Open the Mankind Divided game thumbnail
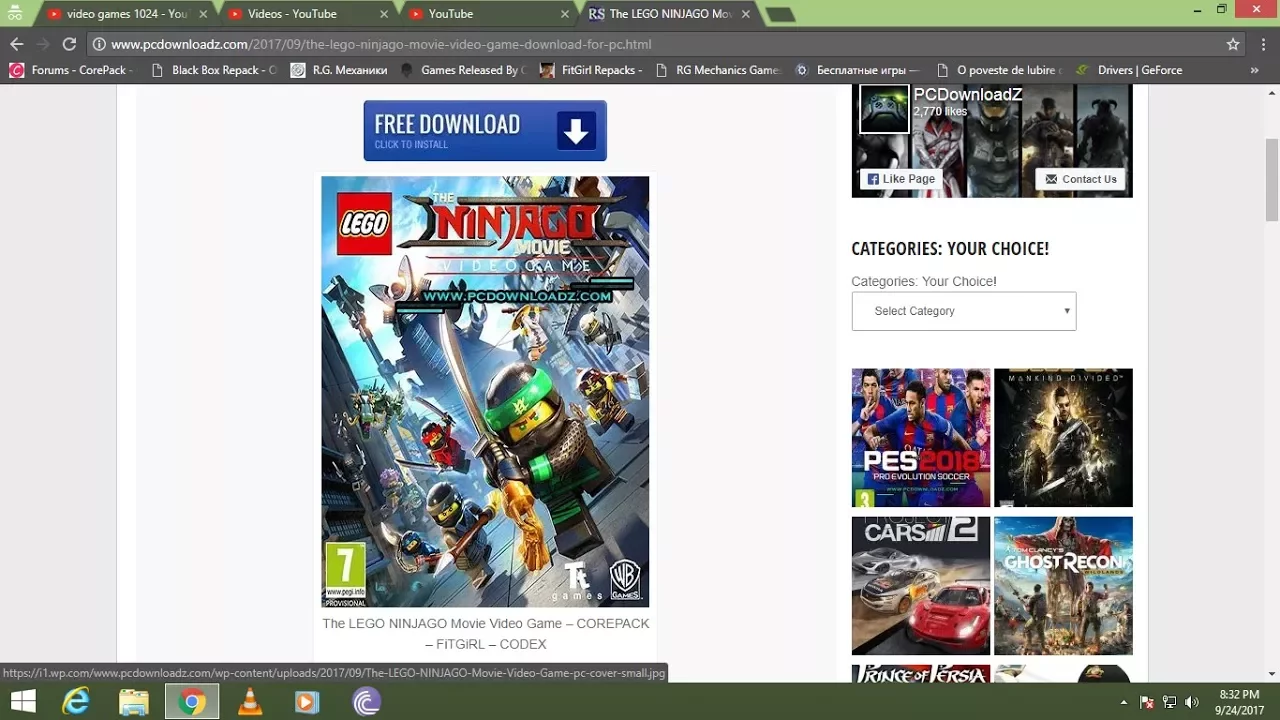 coord(1063,438)
